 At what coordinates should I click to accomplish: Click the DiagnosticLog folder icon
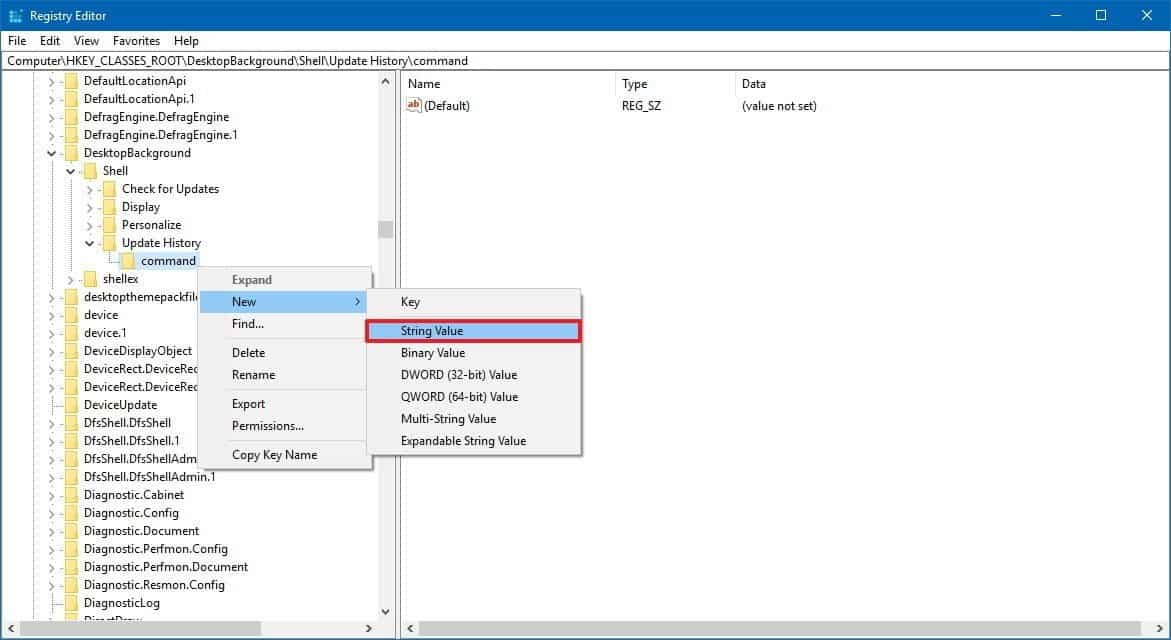click(72, 603)
